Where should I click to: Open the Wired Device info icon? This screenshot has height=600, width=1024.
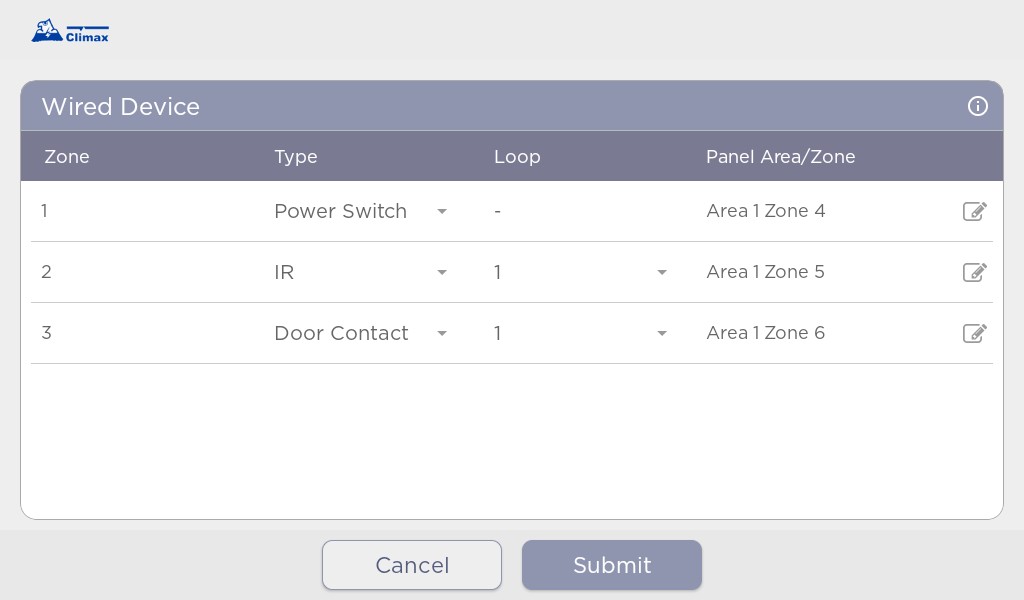point(978,106)
